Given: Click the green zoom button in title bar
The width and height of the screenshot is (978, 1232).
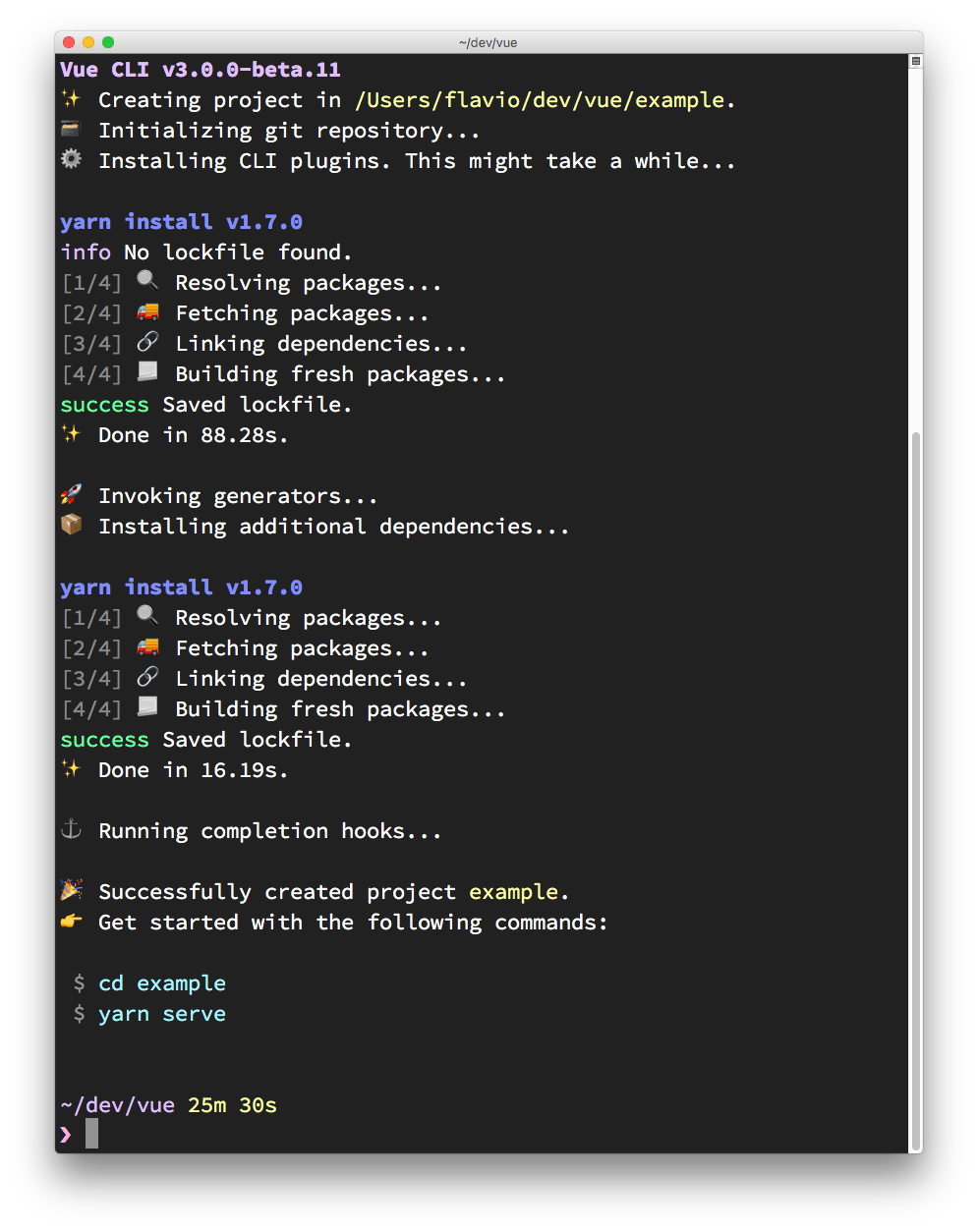Looking at the screenshot, I should point(108,42).
